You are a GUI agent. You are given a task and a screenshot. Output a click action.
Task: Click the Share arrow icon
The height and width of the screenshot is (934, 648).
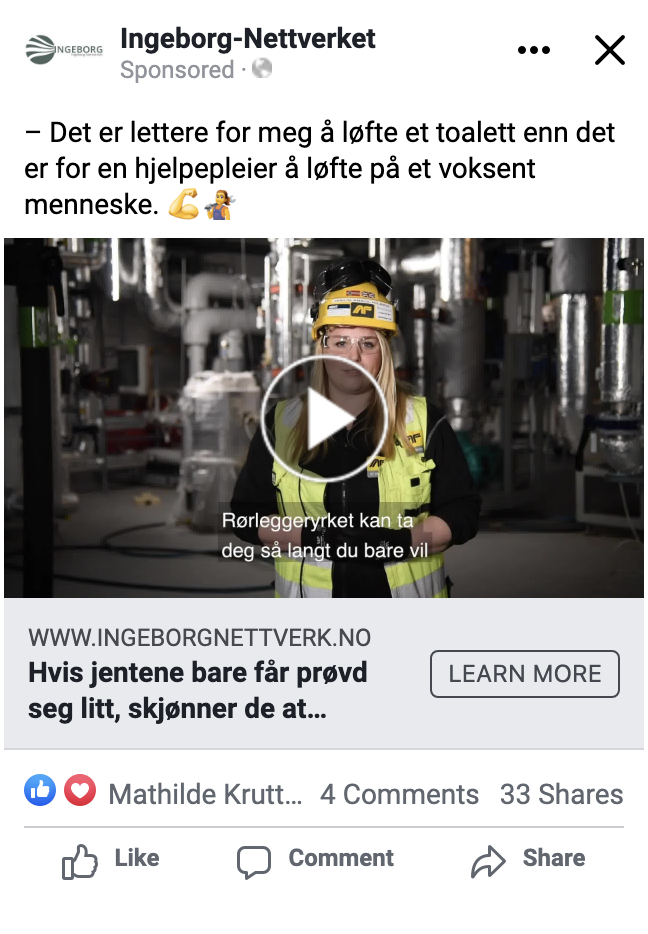point(488,861)
